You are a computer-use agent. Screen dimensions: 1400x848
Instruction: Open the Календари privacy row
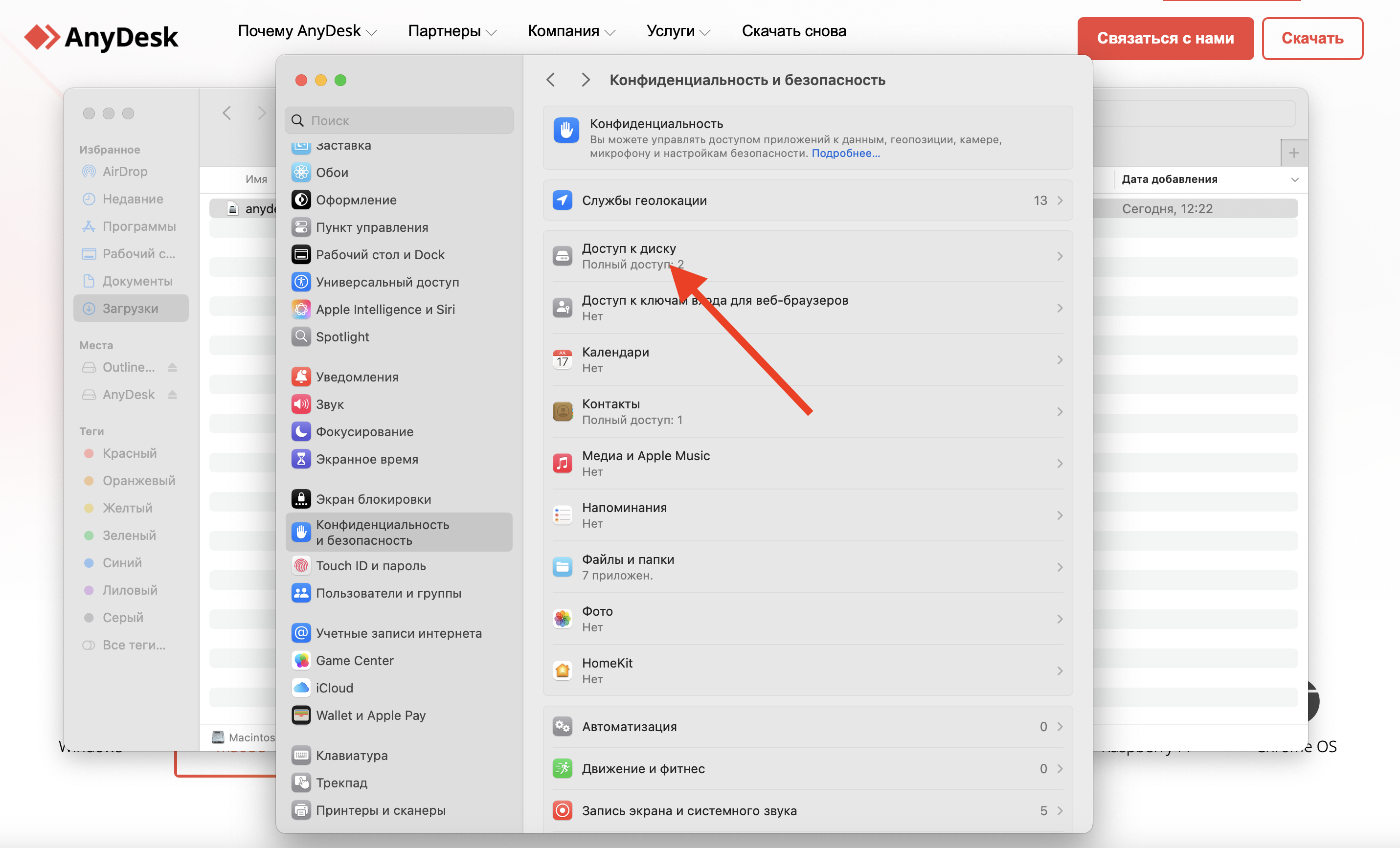[808, 359]
